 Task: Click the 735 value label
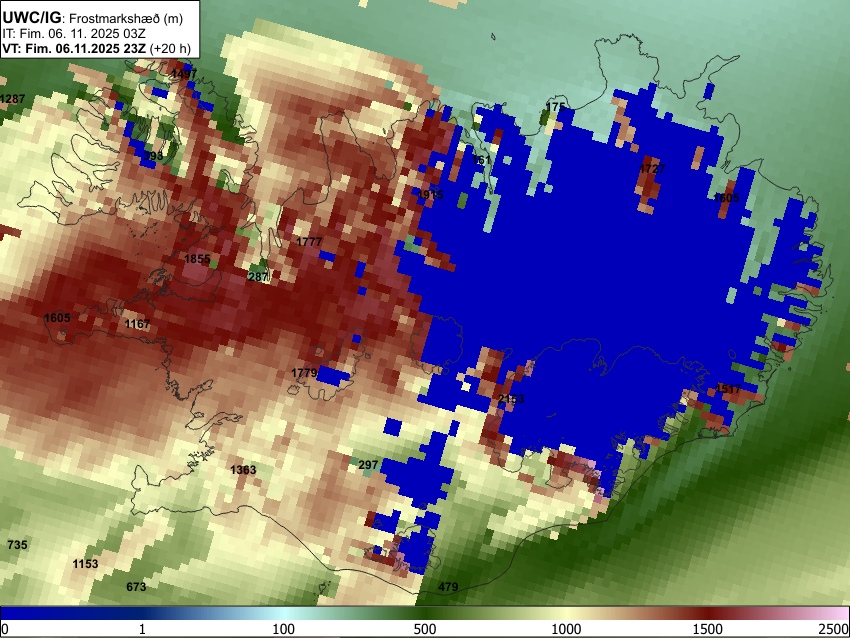pos(17,545)
